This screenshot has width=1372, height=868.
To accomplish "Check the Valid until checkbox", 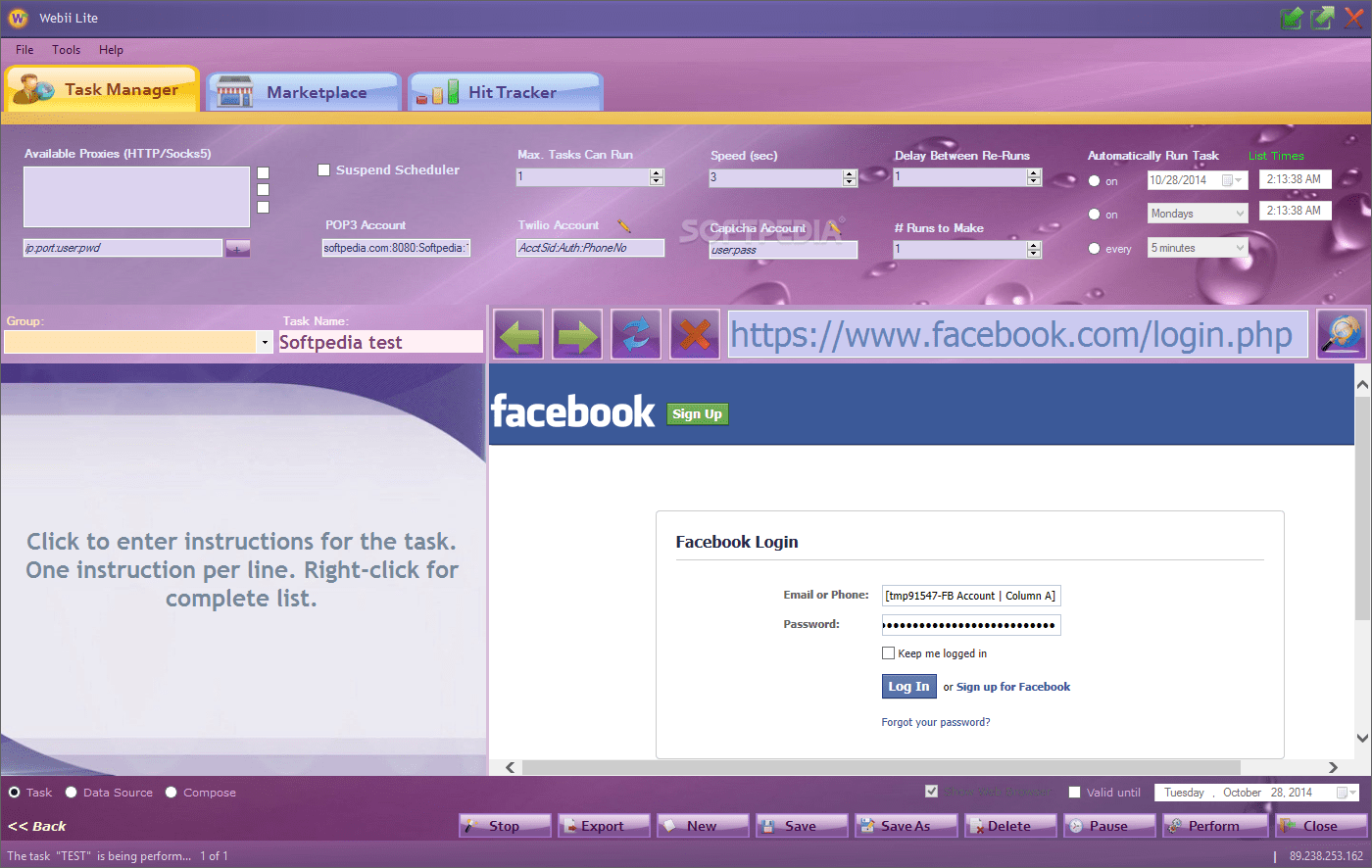I will [x=1074, y=792].
